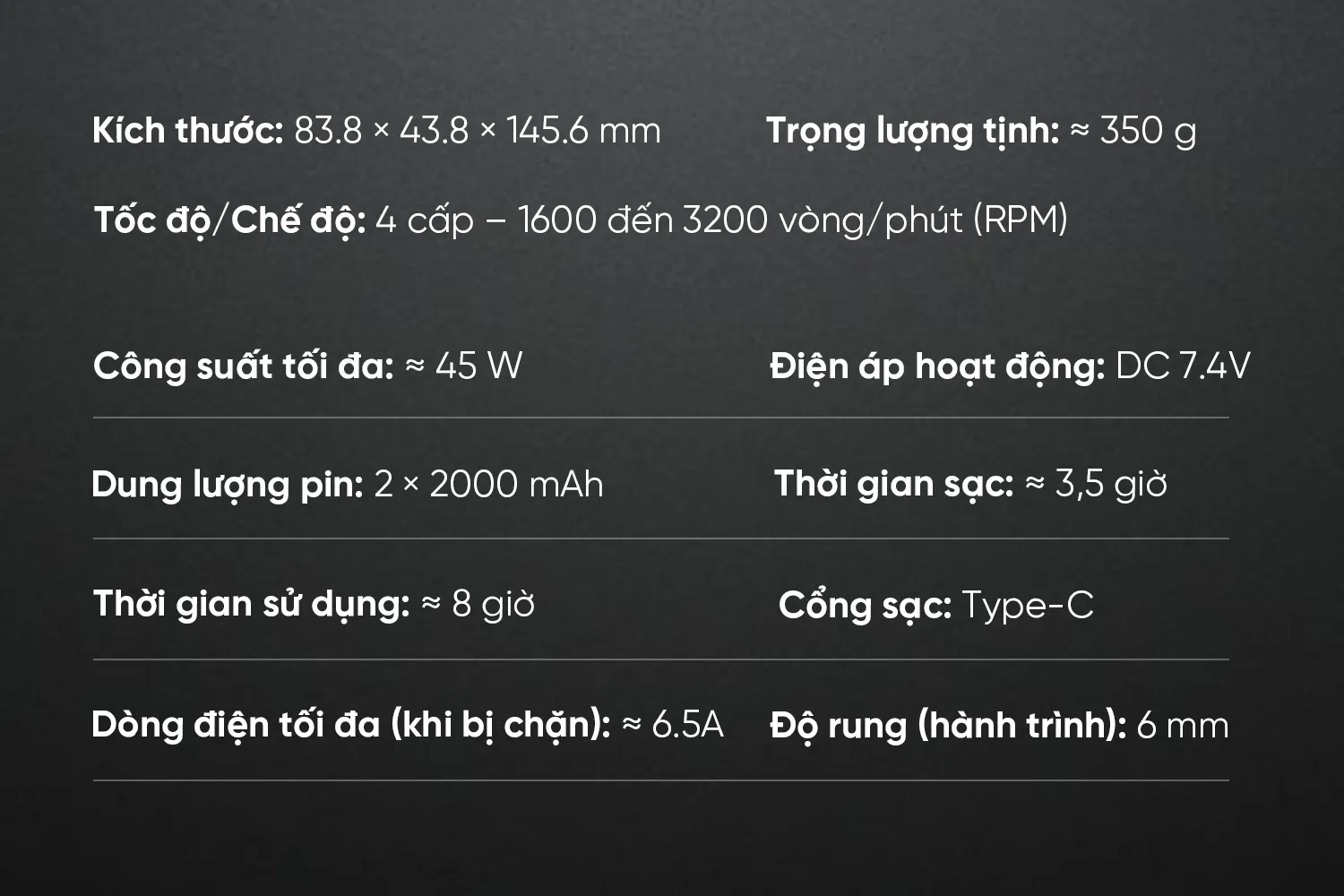The width and height of the screenshot is (1344, 896).
Task: Click the "Trọng lượng tịnh" label
Action: click(x=912, y=131)
